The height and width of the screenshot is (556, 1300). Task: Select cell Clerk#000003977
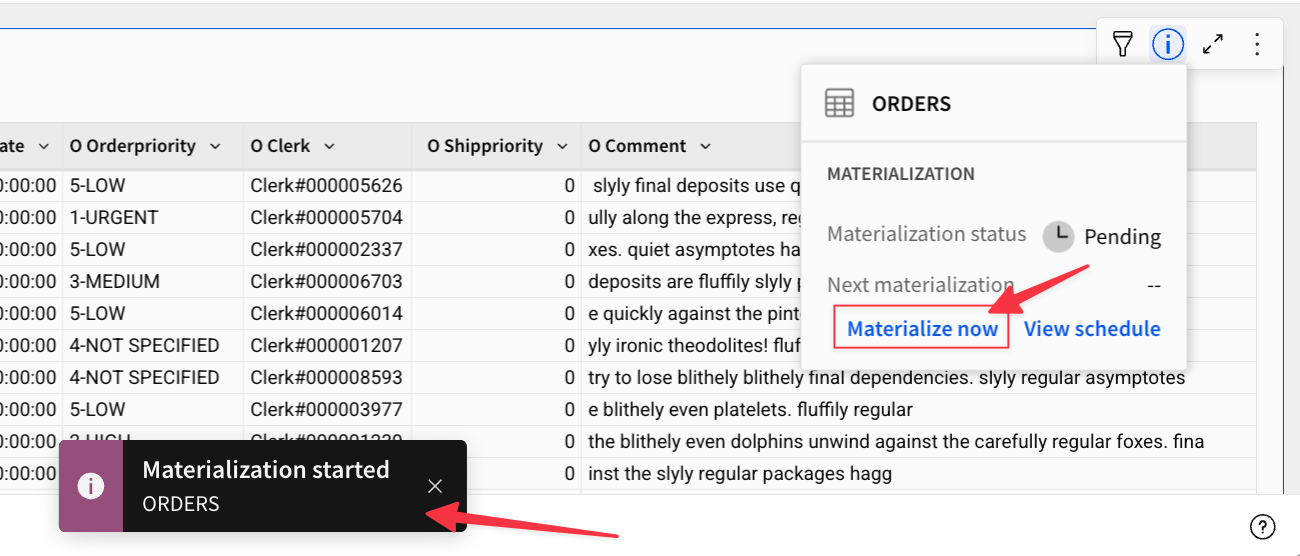point(328,410)
